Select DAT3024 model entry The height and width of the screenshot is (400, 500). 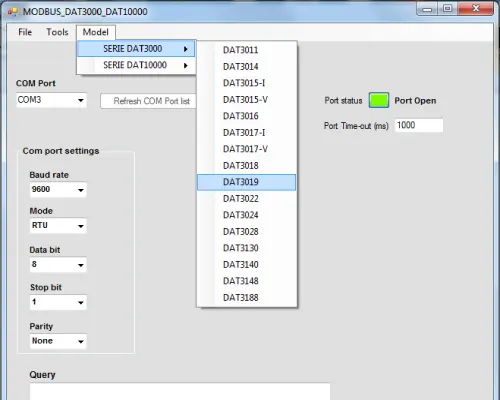point(246,215)
